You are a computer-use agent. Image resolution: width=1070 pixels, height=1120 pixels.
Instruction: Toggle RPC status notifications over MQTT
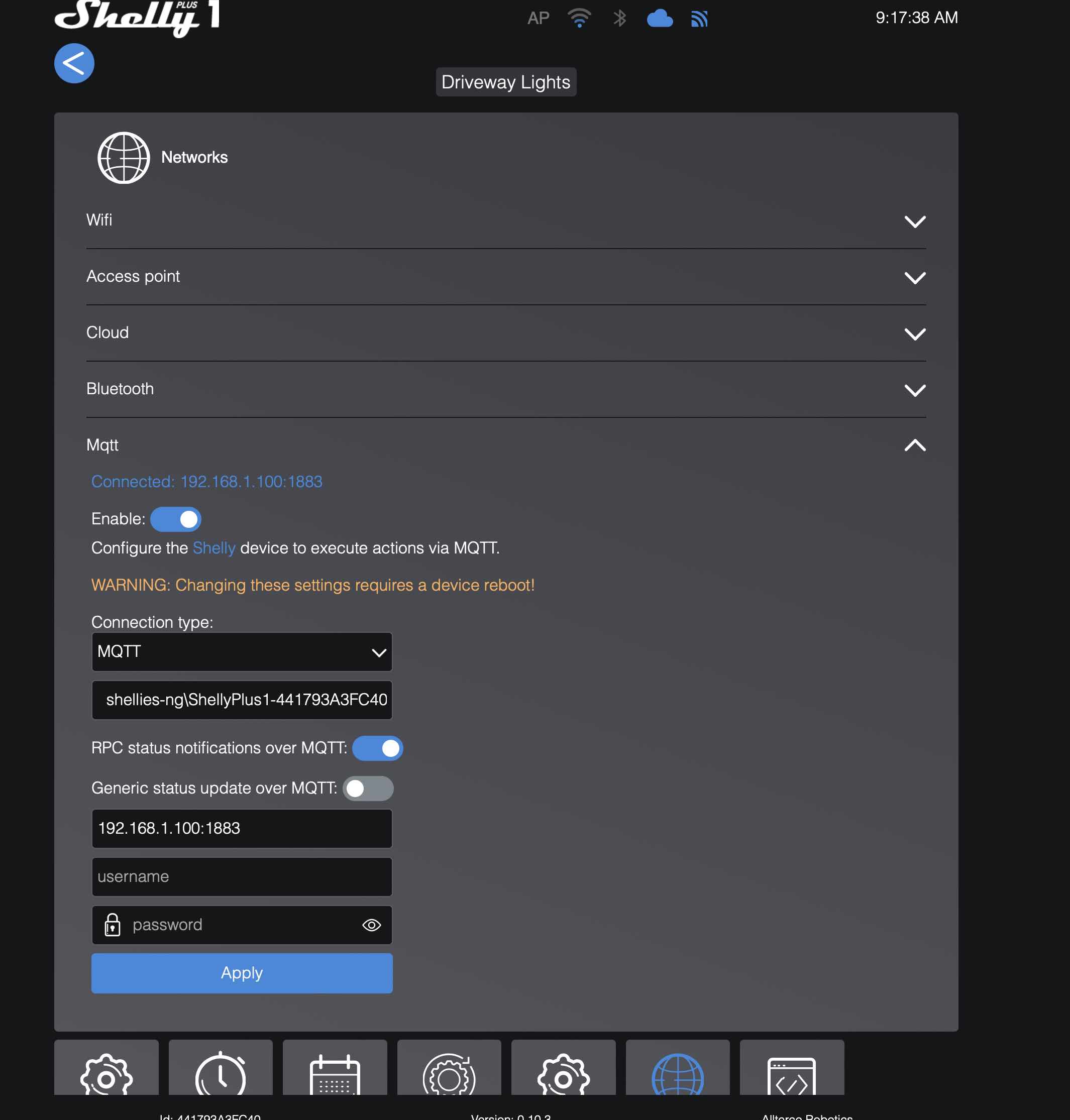[x=378, y=748]
